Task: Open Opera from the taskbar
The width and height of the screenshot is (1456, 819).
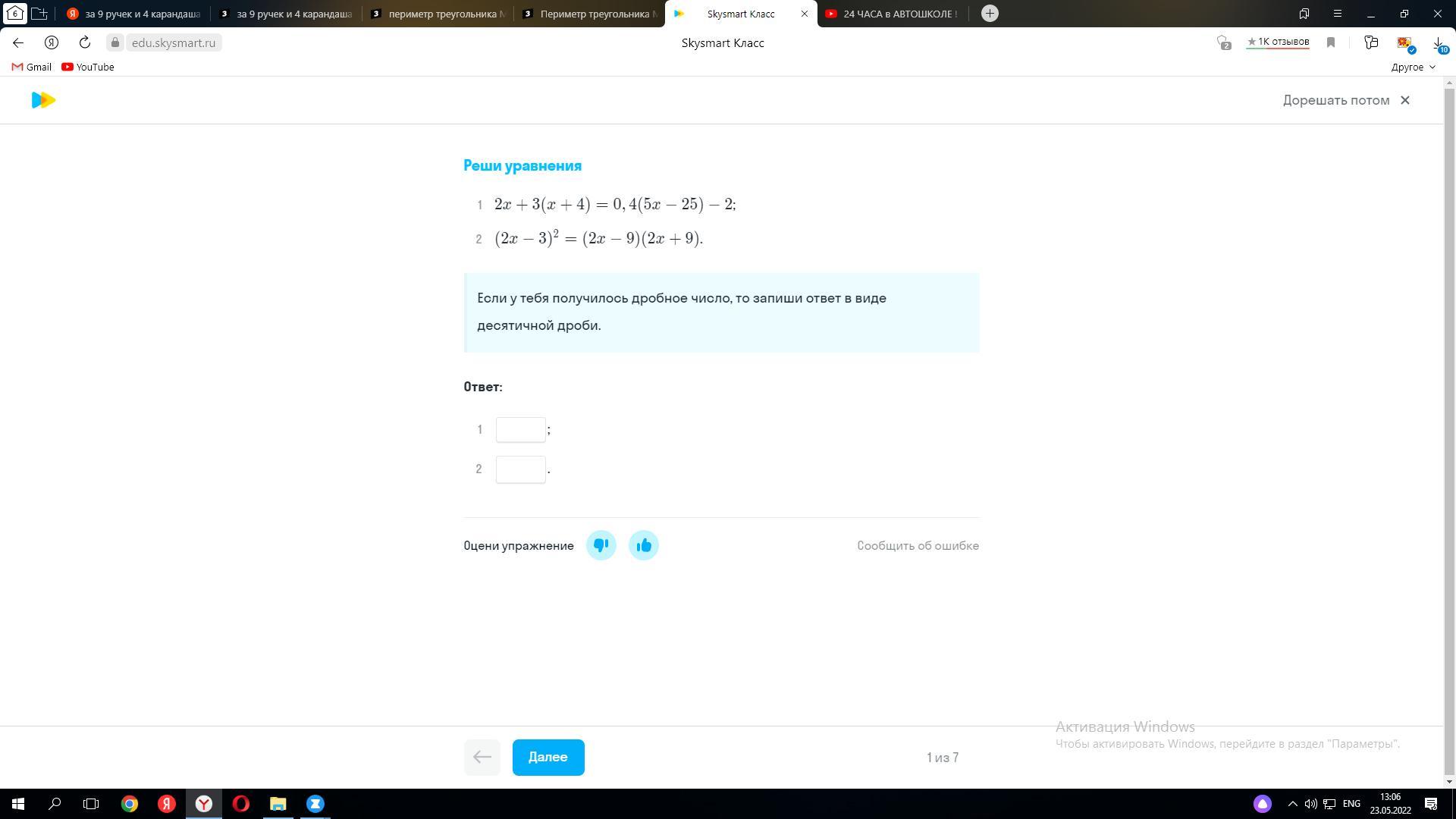Action: pyautogui.click(x=240, y=804)
